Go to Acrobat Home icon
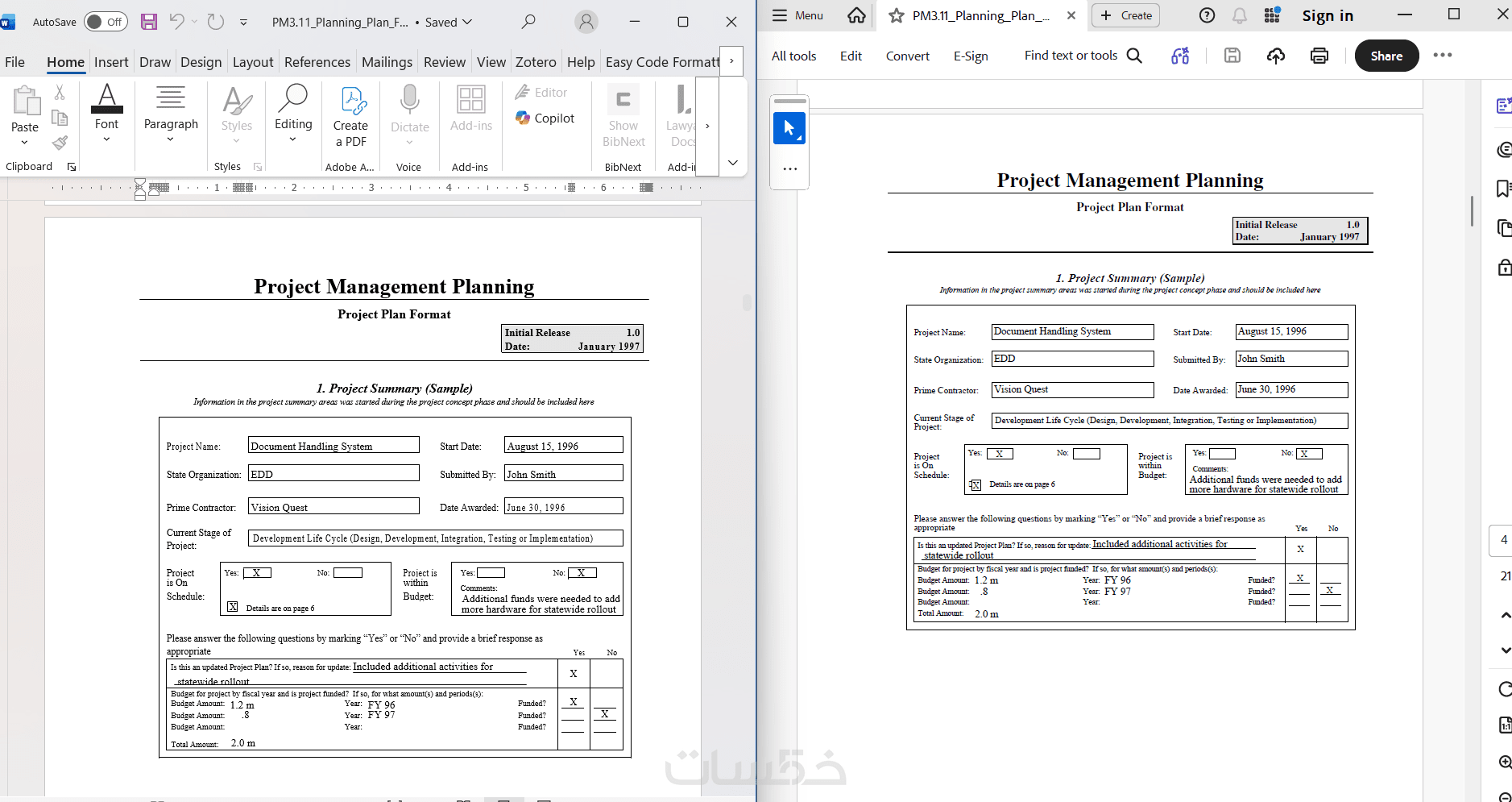 coord(857,15)
